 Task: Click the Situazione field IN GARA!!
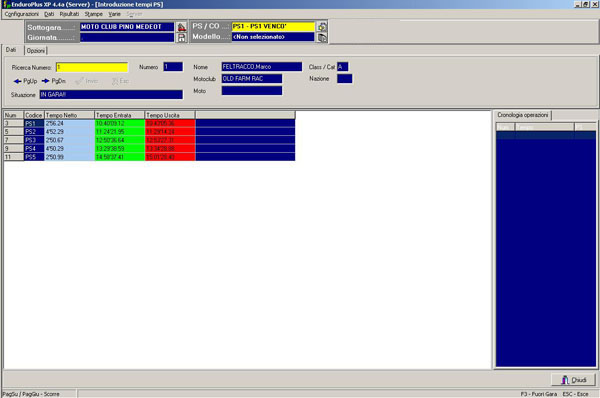coord(111,95)
